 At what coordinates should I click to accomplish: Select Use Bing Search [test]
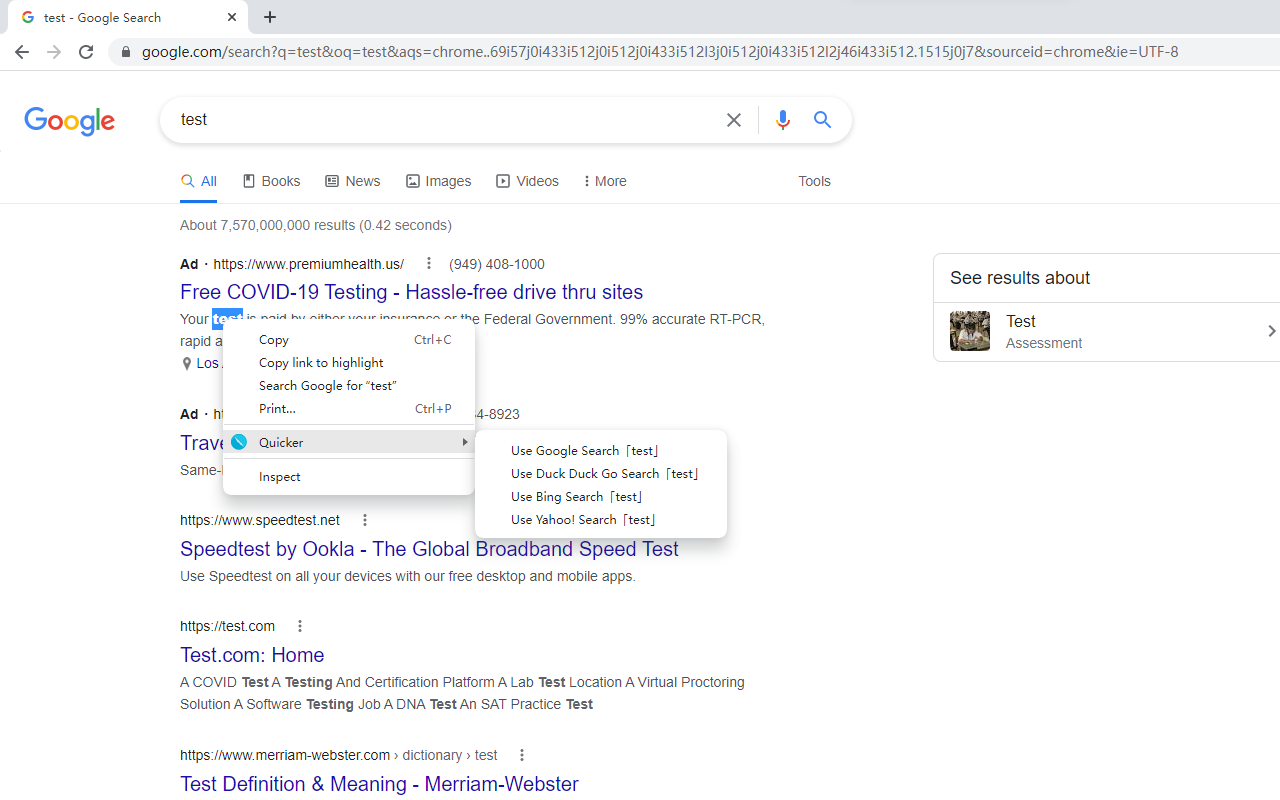pyautogui.click(x=601, y=497)
